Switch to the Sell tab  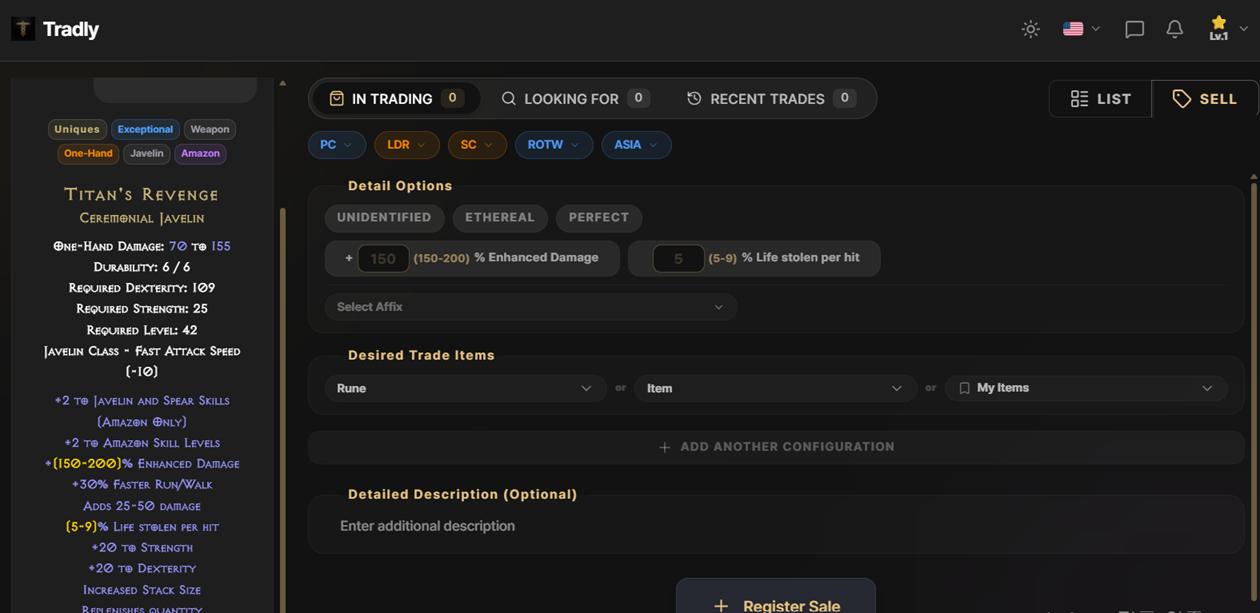1205,99
